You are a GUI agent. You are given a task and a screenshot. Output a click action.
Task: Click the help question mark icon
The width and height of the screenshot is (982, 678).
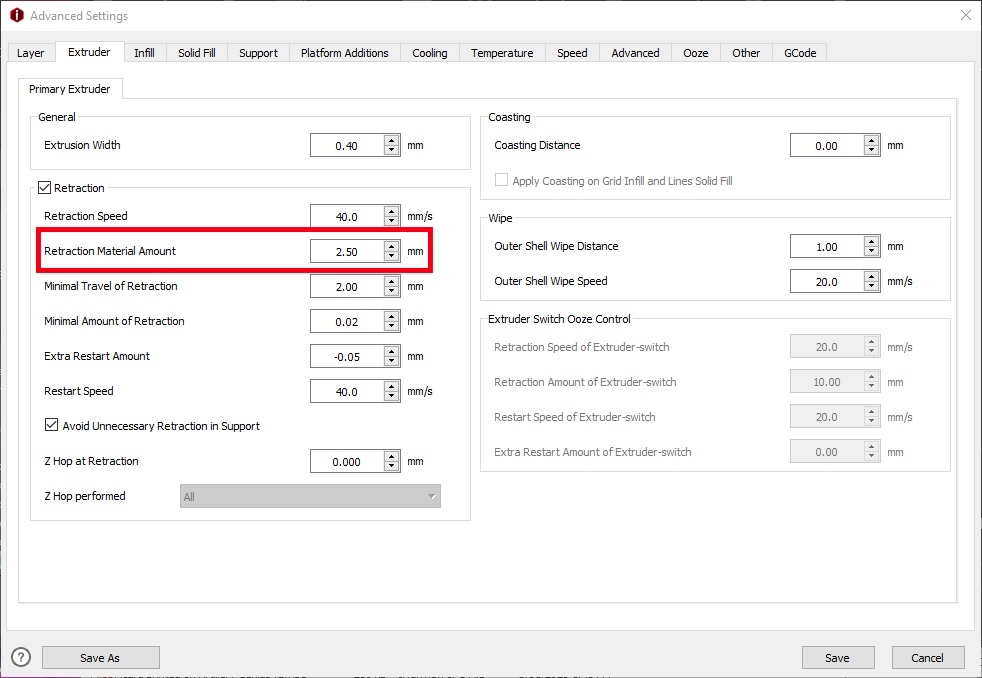pos(21,657)
